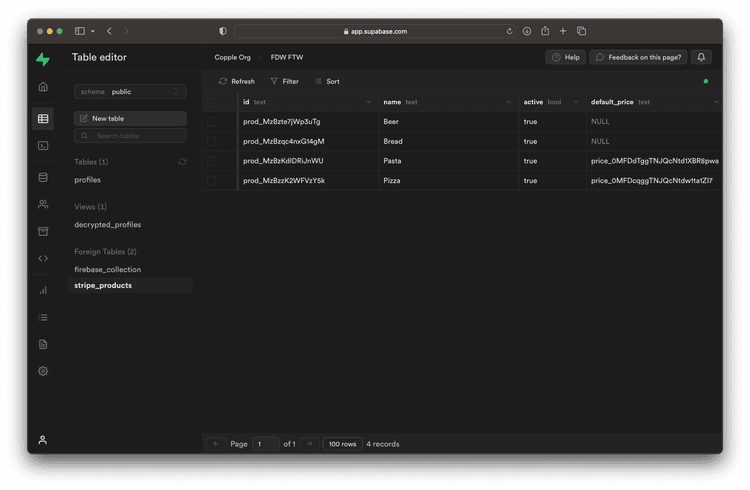Toggle the select-all rows header checkbox

[211, 102]
